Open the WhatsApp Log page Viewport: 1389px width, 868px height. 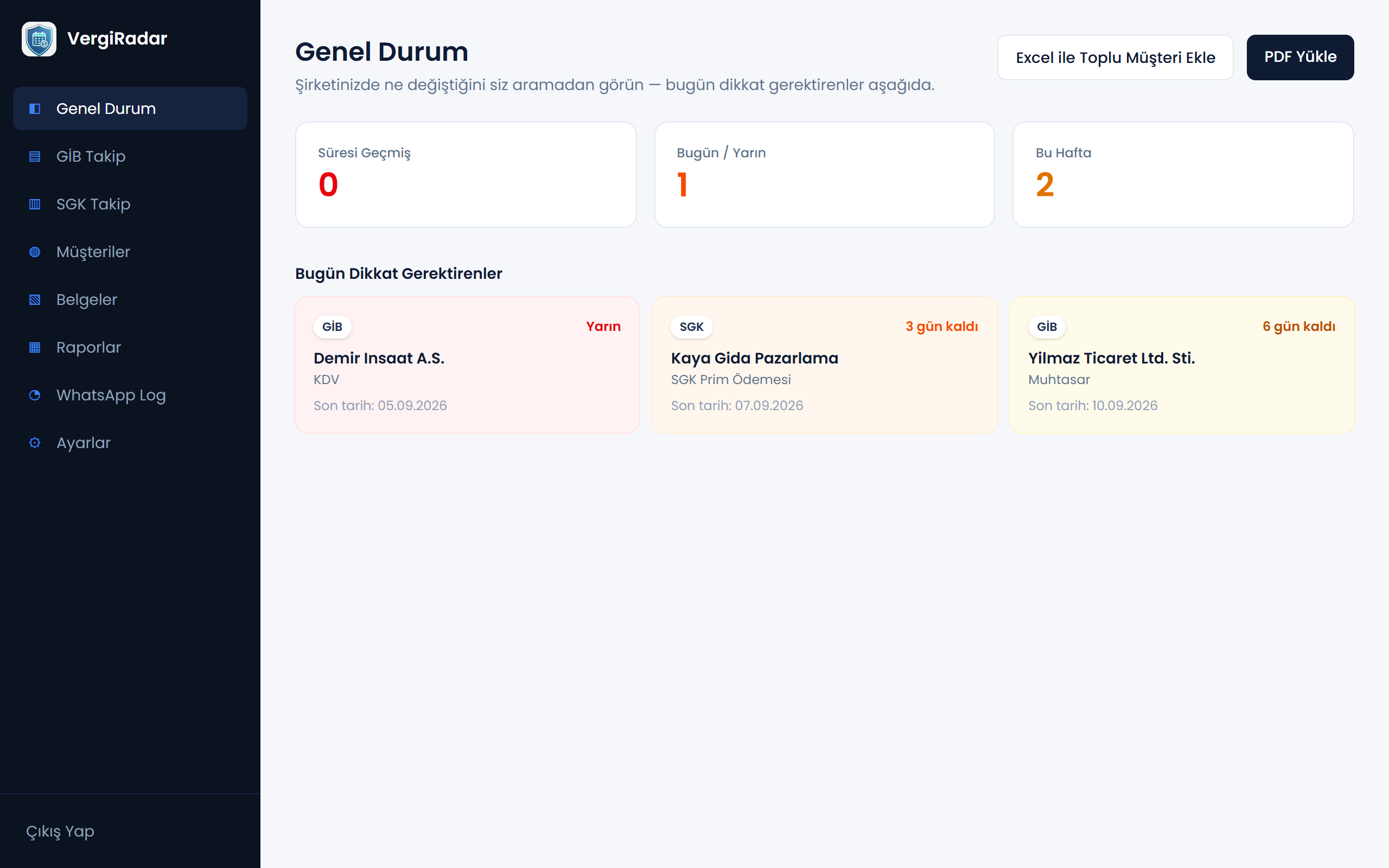130,394
